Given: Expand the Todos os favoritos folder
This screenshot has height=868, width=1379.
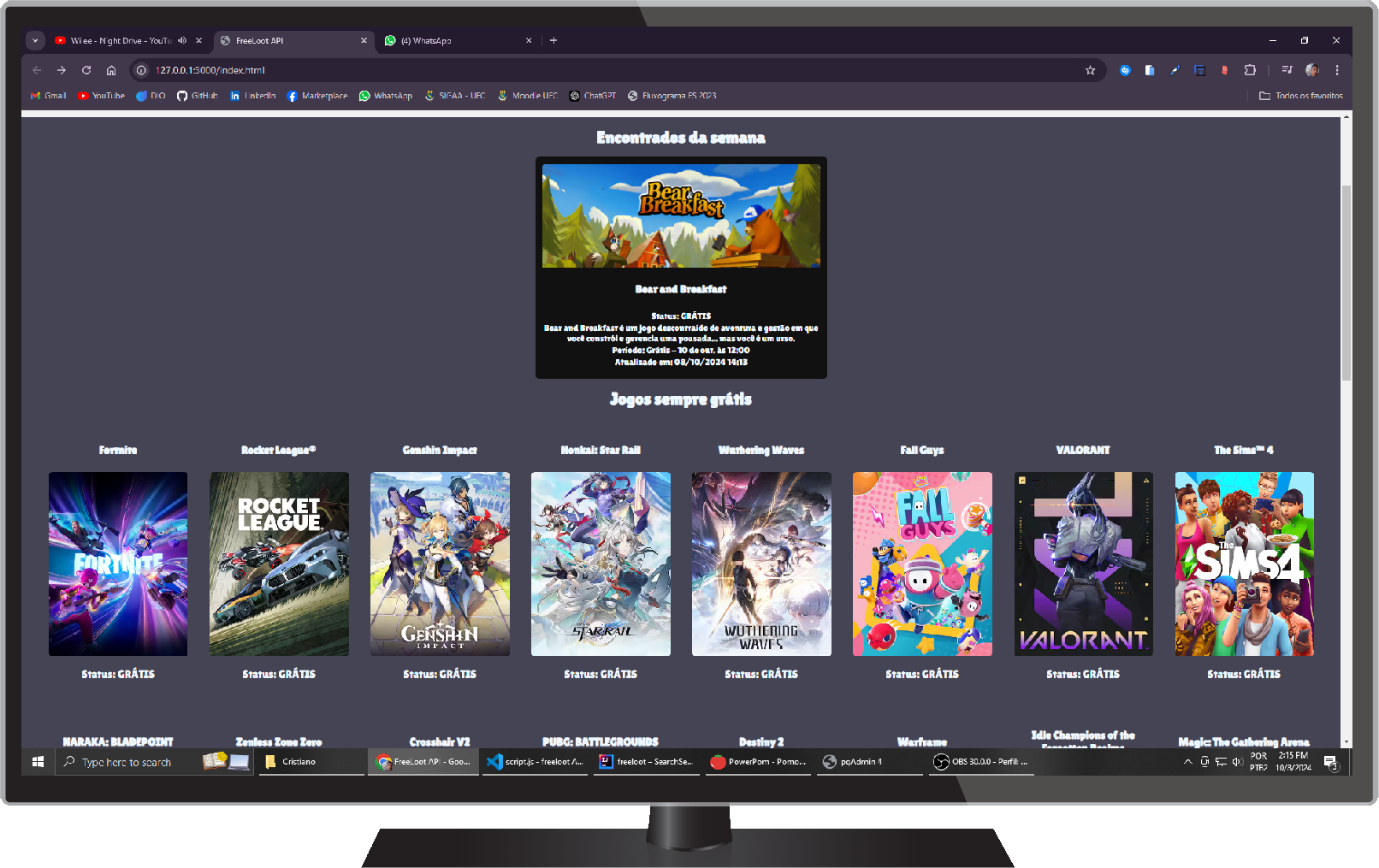Looking at the screenshot, I should [1301, 96].
